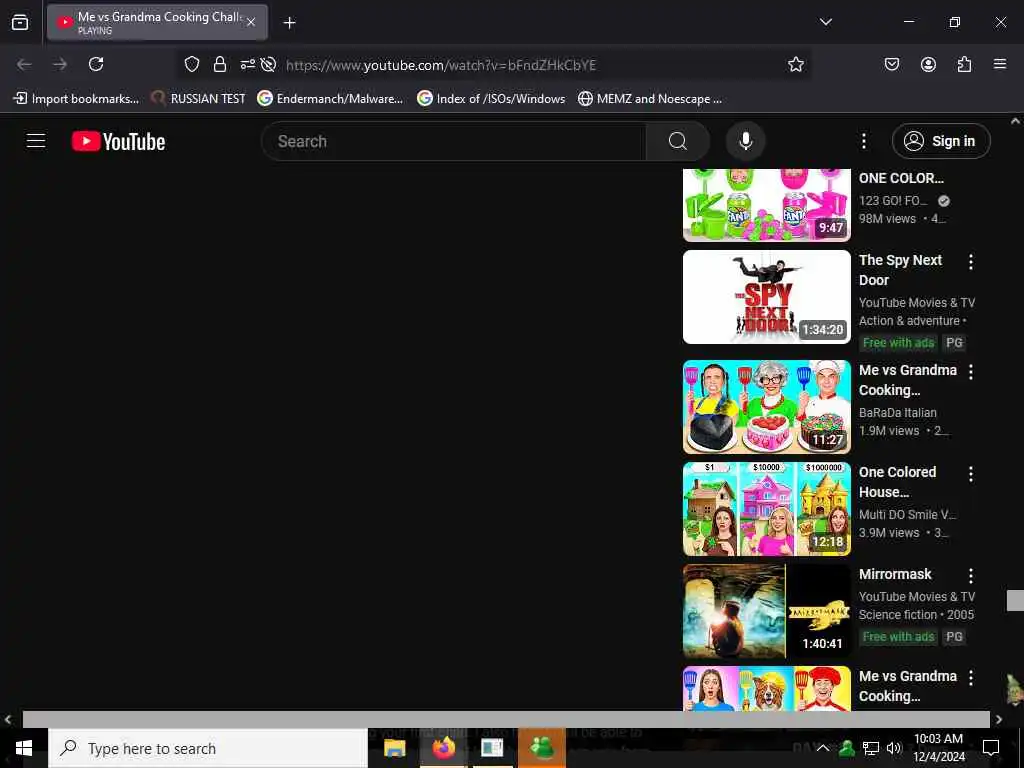Click 123 GO! FO channel name

(893, 200)
